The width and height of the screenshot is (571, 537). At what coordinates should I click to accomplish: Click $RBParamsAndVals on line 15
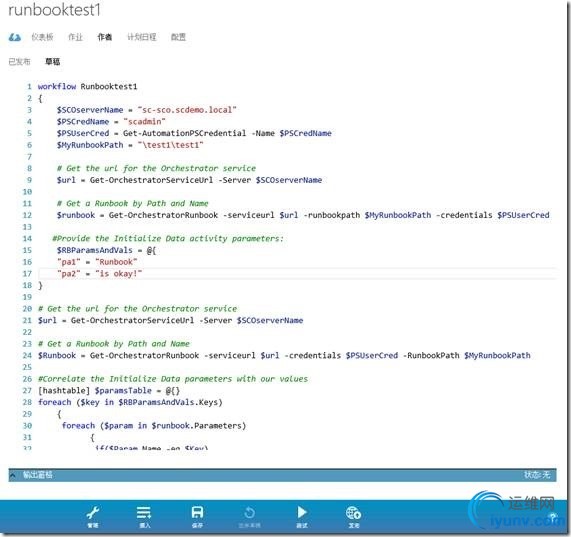[x=95, y=250]
